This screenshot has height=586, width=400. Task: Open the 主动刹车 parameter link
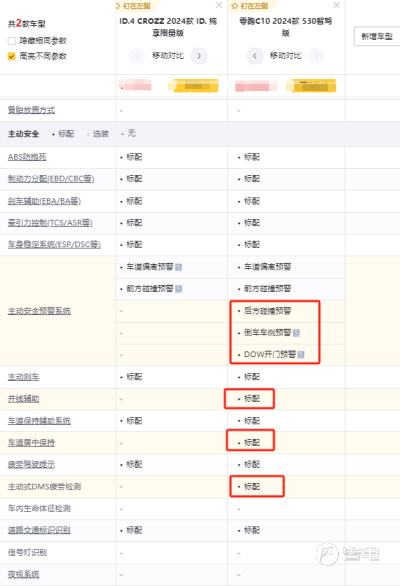coord(24,377)
